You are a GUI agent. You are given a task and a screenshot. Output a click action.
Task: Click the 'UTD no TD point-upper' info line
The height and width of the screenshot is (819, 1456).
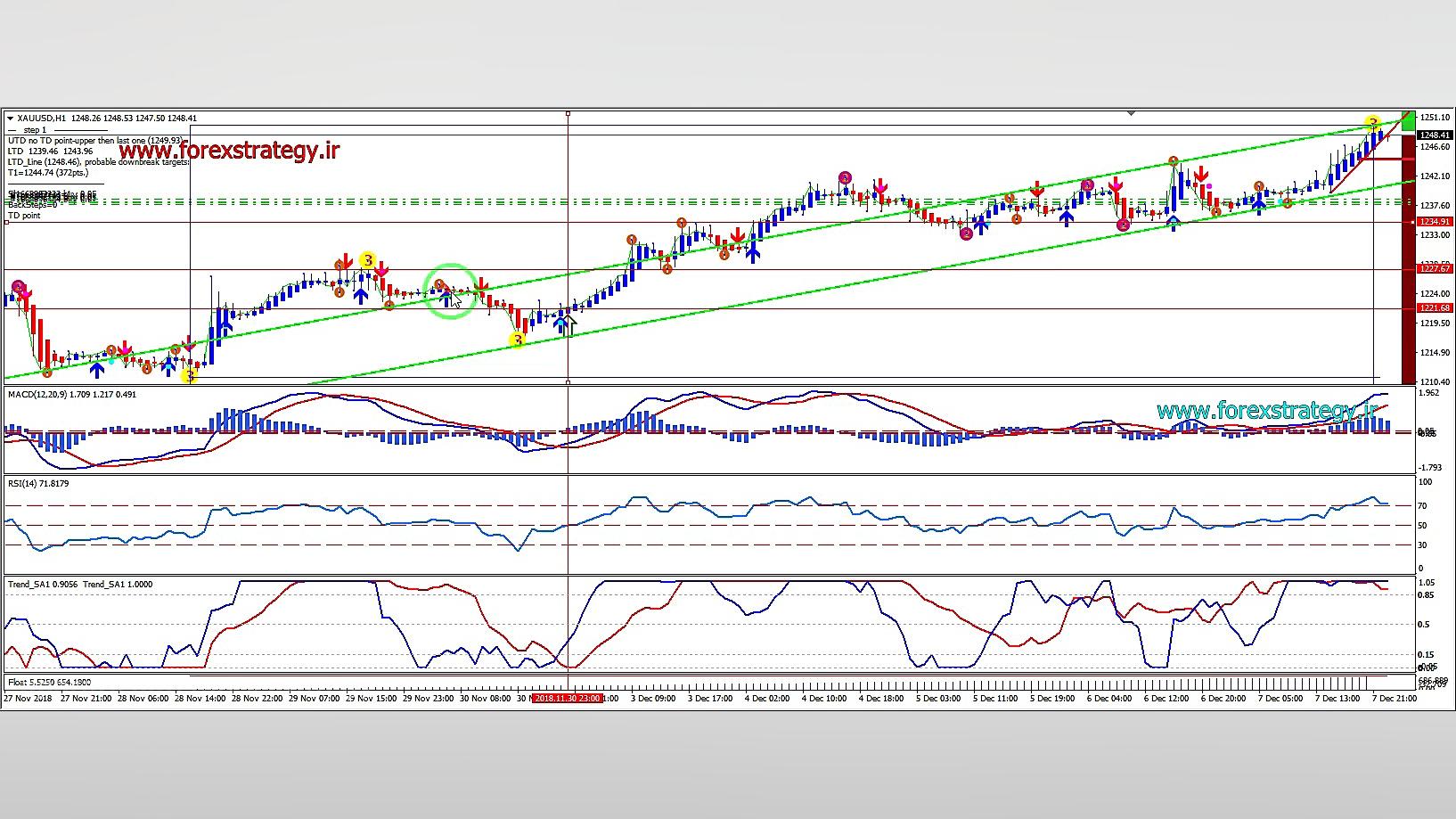(95, 141)
